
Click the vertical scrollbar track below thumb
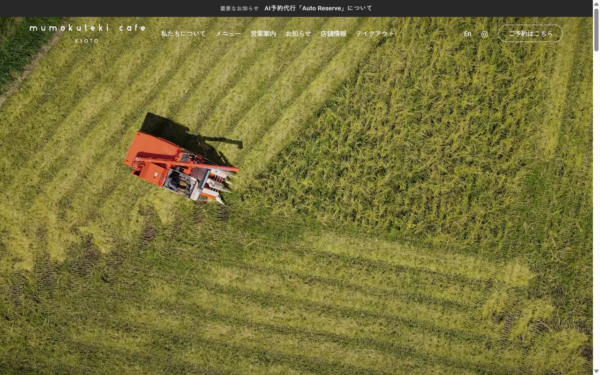coord(596,210)
